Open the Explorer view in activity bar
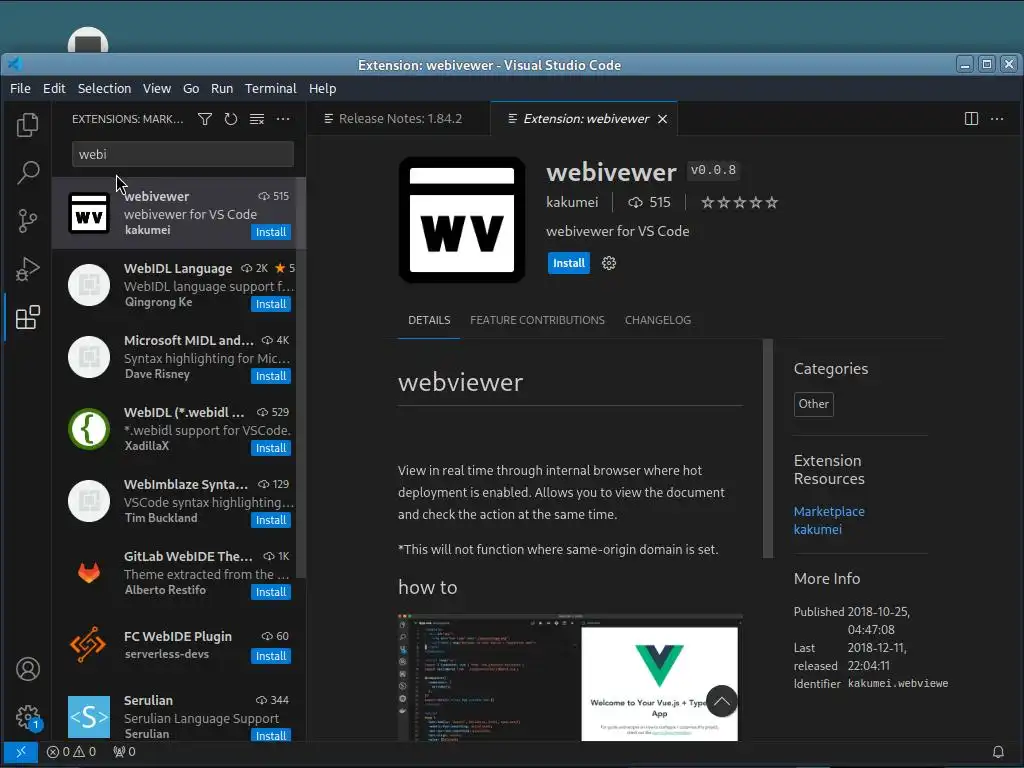 click(x=27, y=125)
